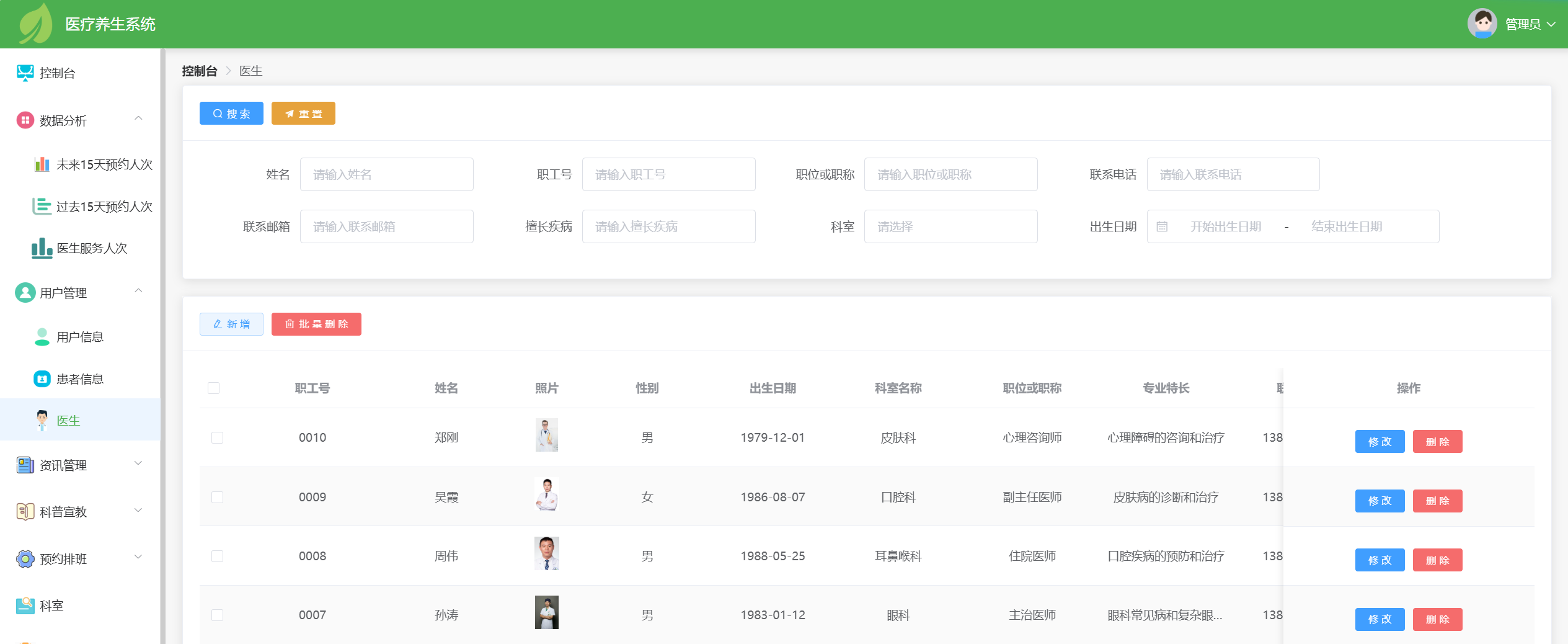1568x644 pixels.
Task: Click 修改 button for 周伟 row
Action: (1380, 560)
